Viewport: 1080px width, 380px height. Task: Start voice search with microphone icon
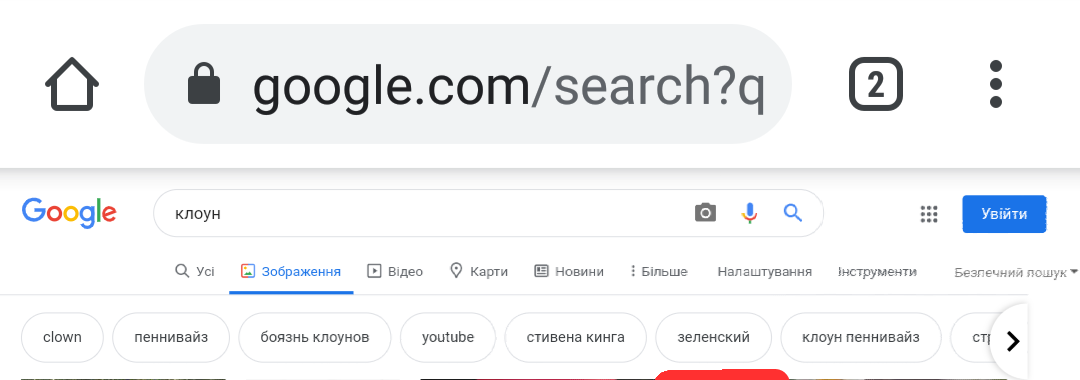pyautogui.click(x=749, y=213)
